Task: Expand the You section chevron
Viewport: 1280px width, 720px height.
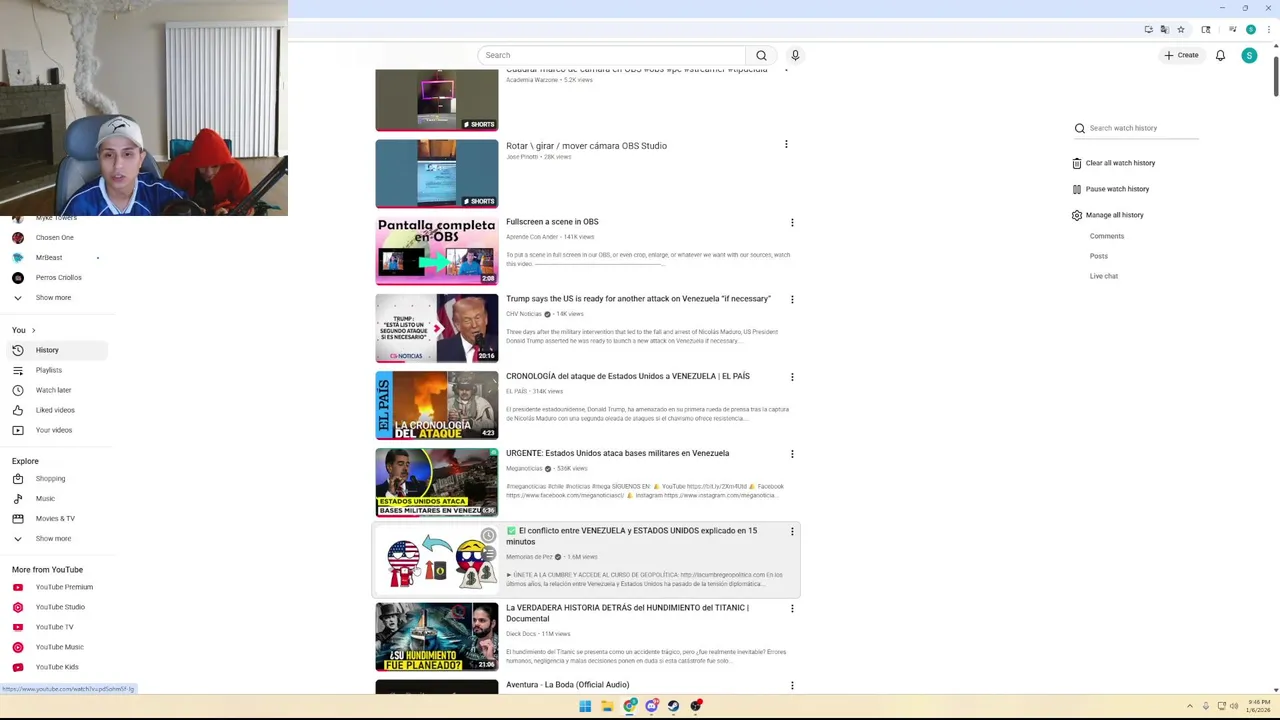Action: pos(33,330)
